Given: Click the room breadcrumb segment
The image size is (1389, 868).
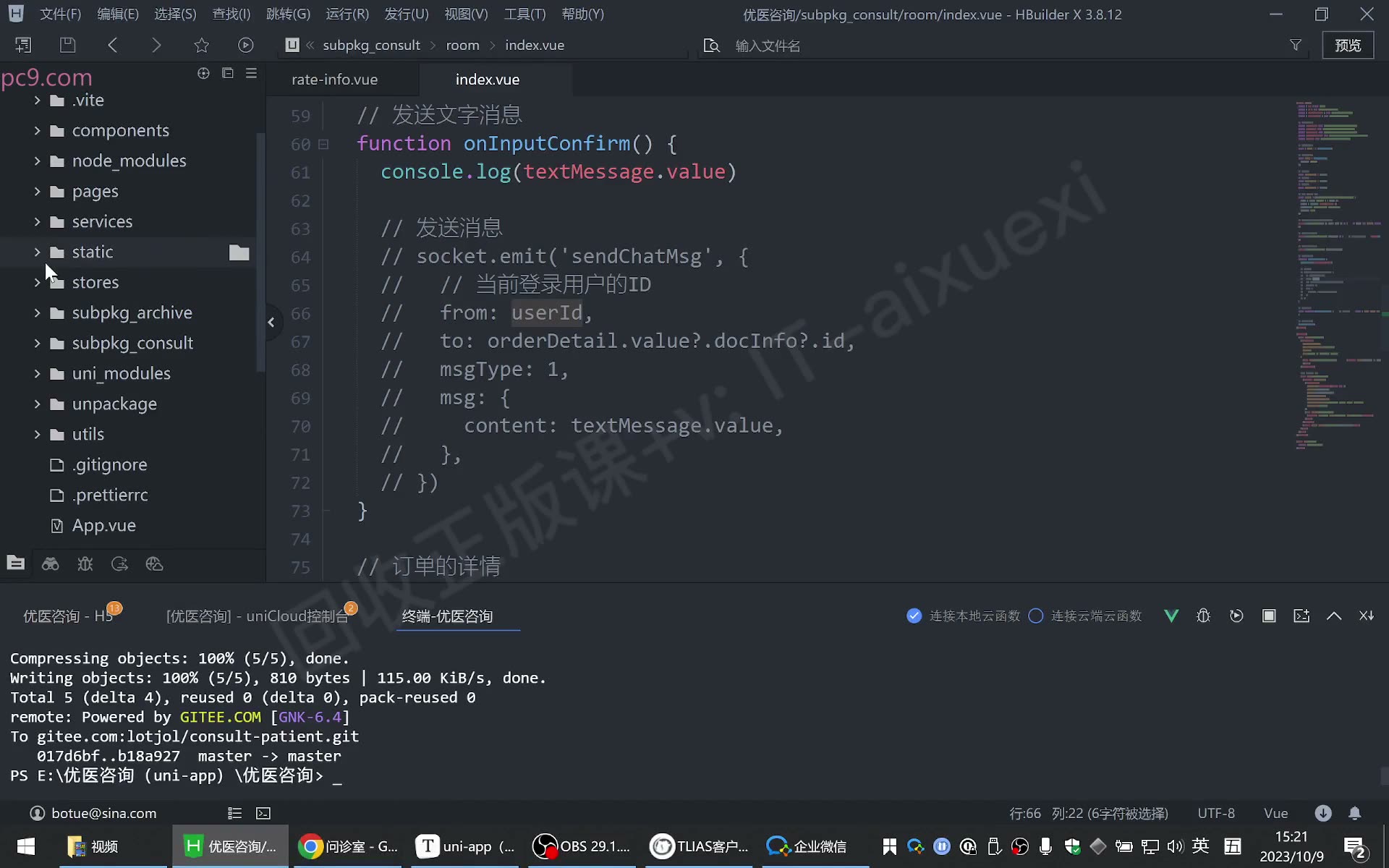Looking at the screenshot, I should point(462,45).
